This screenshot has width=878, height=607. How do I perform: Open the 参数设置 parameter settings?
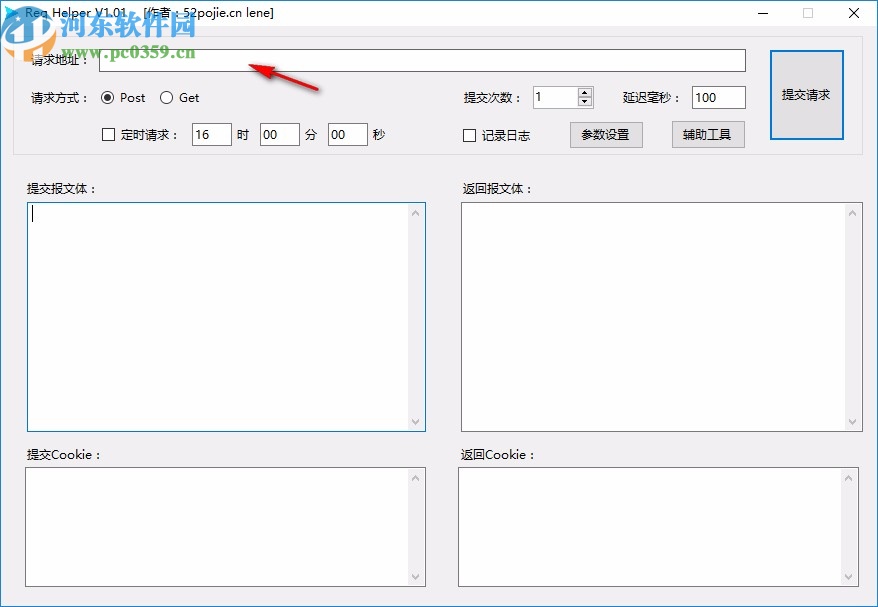606,134
